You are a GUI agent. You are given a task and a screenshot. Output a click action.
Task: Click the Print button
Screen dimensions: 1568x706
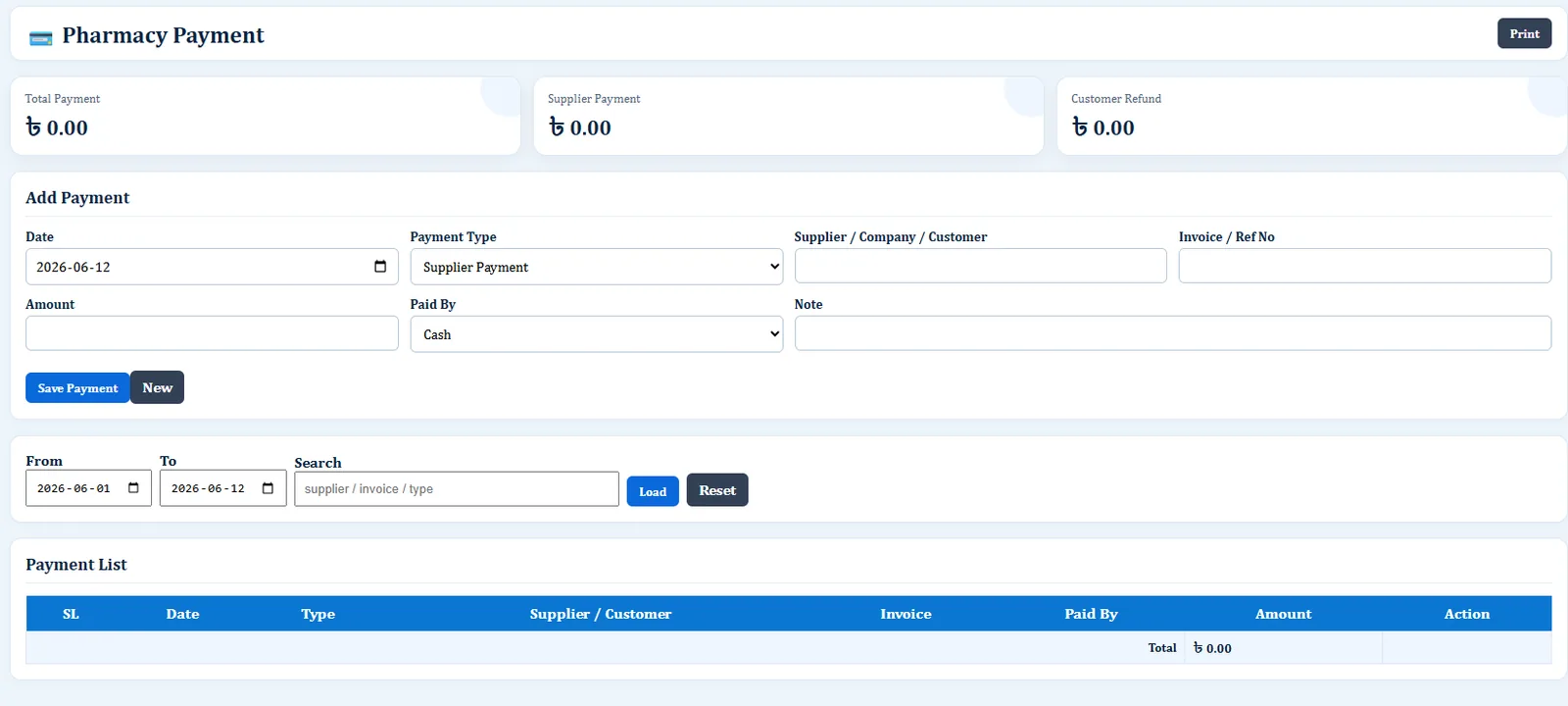point(1524,33)
